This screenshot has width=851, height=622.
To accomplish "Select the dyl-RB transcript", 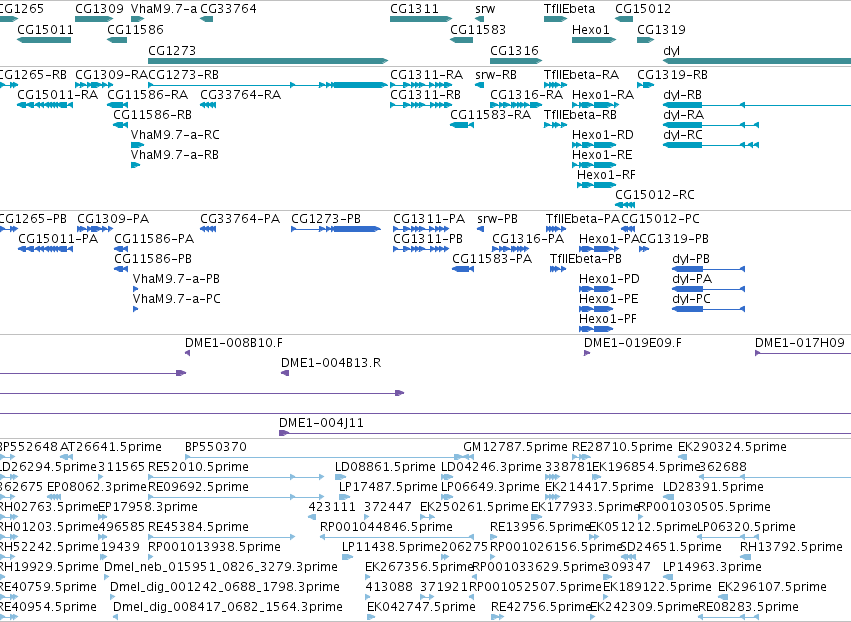I will click(x=757, y=105).
